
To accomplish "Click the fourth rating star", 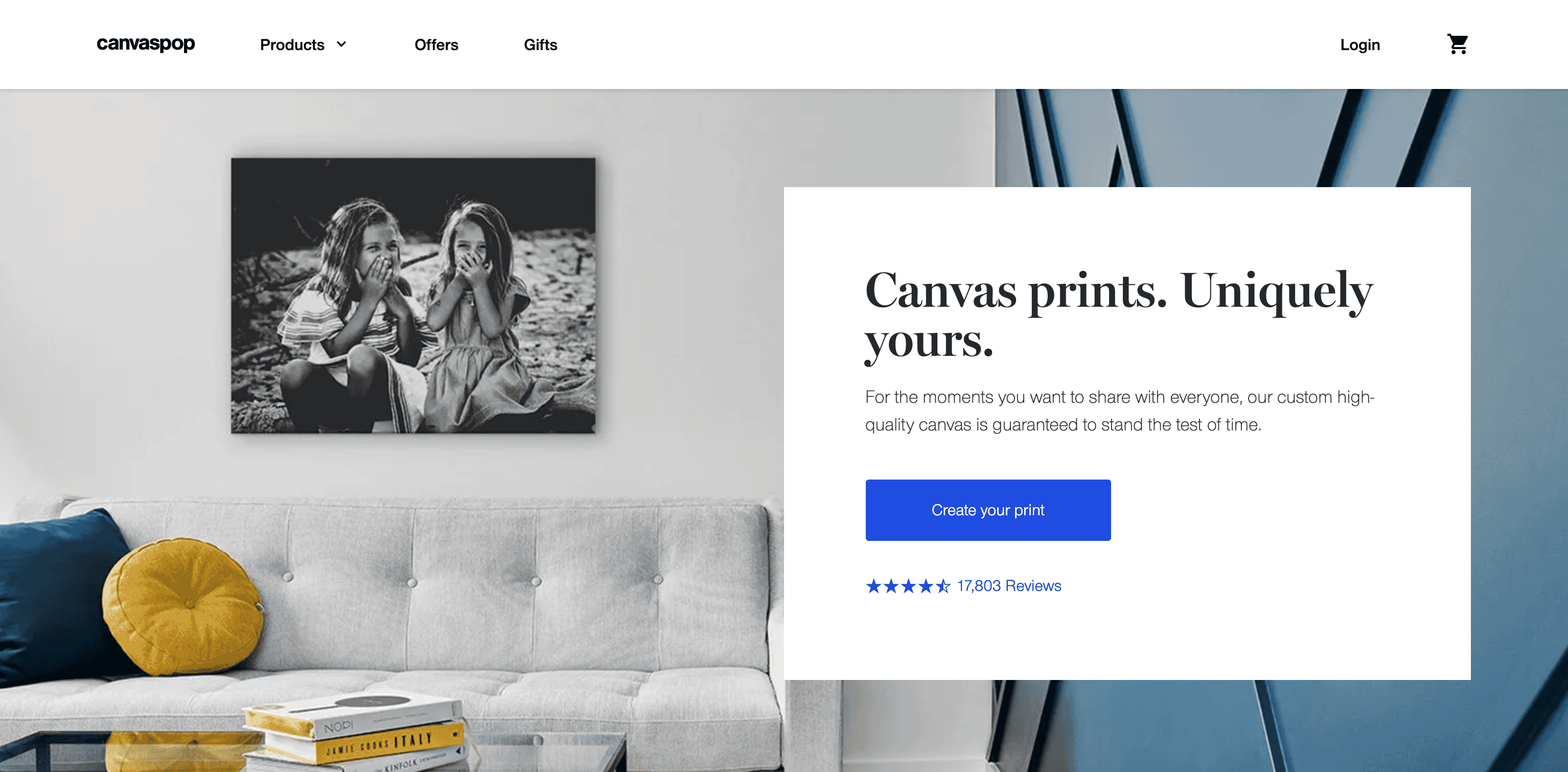I will tap(925, 586).
